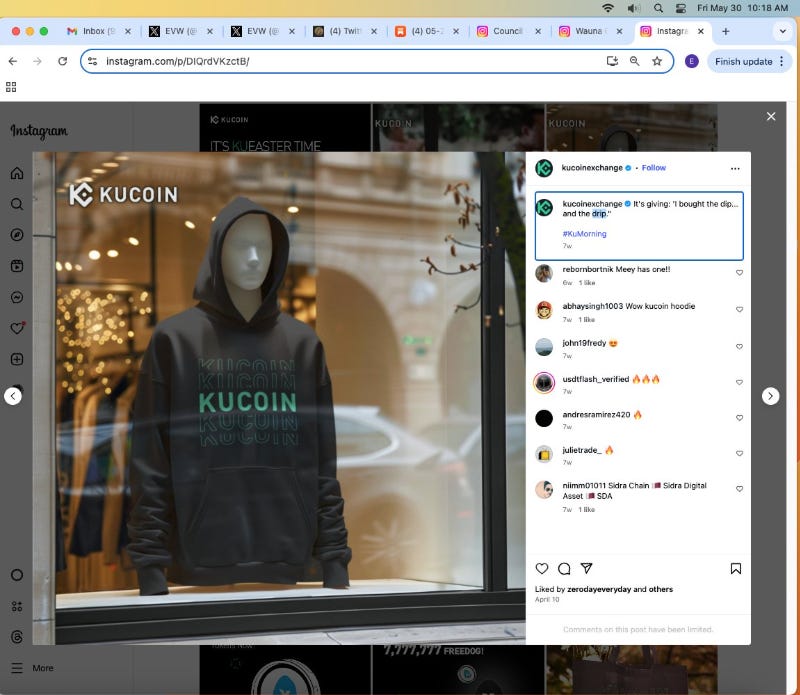
Task: Open Explore compass icon in sidebar
Action: 17,235
